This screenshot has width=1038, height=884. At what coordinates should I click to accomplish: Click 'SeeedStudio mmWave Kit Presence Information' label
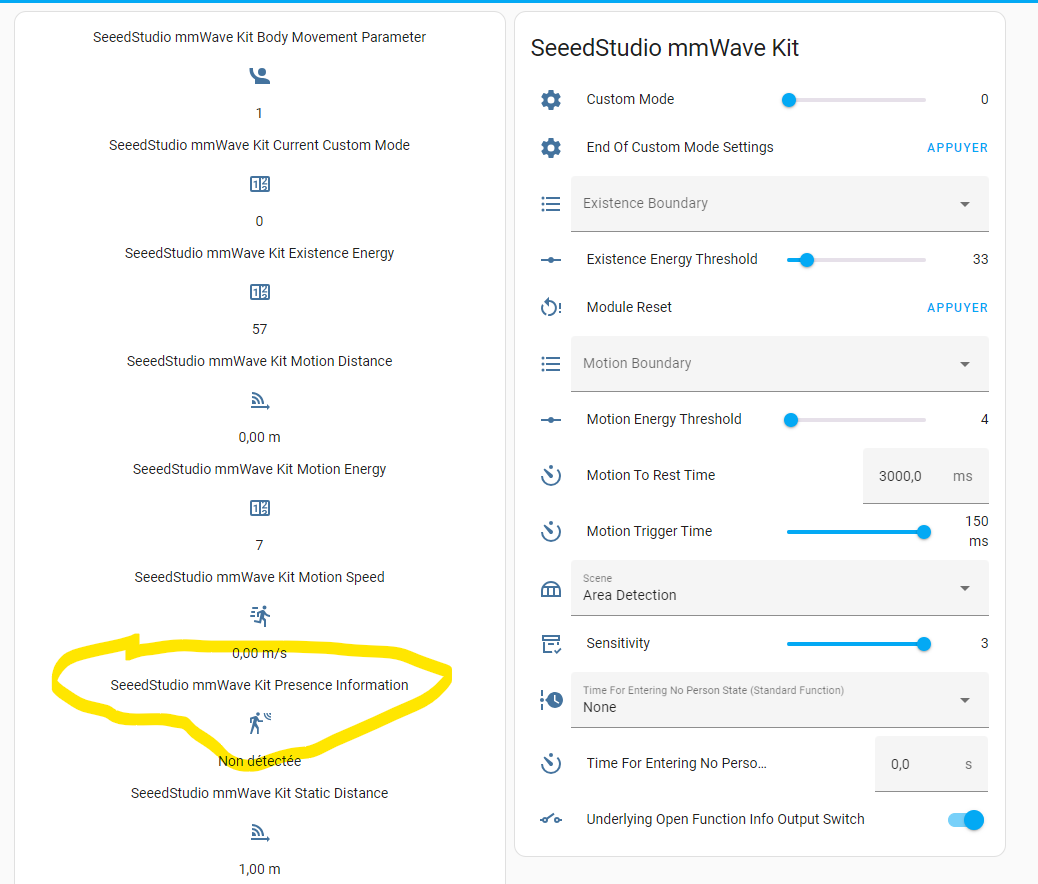[260, 685]
